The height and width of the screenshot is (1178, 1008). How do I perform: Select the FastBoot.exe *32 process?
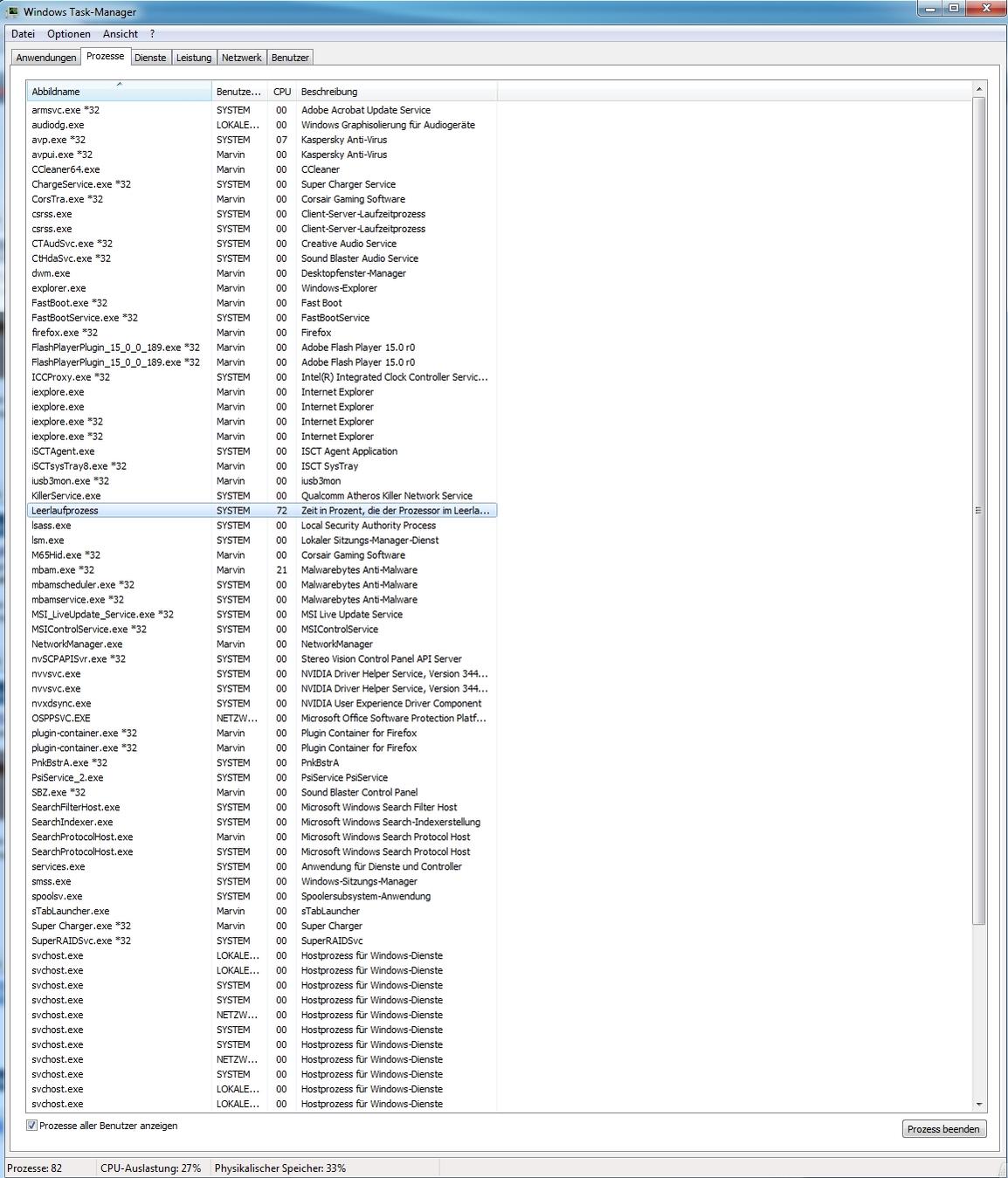[x=262, y=303]
